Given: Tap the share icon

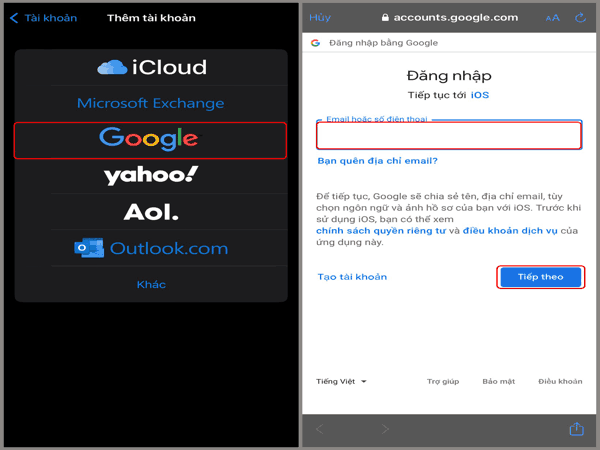Looking at the screenshot, I should pyautogui.click(x=576, y=429).
